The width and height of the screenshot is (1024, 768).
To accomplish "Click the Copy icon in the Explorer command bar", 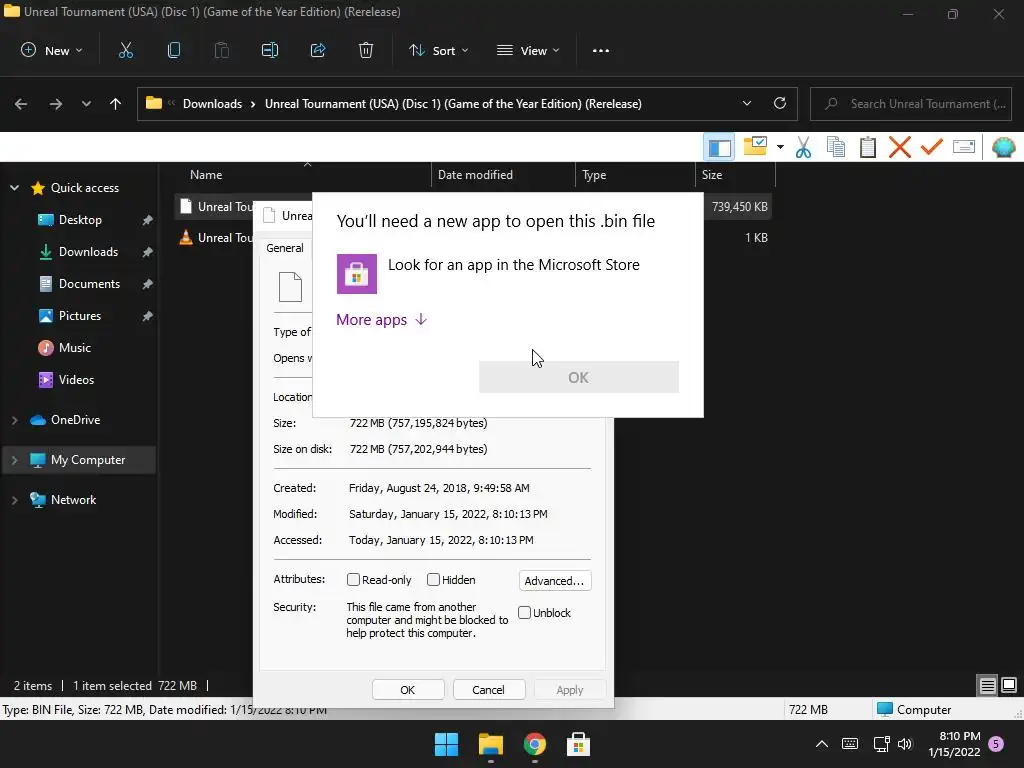I will click(x=174, y=50).
